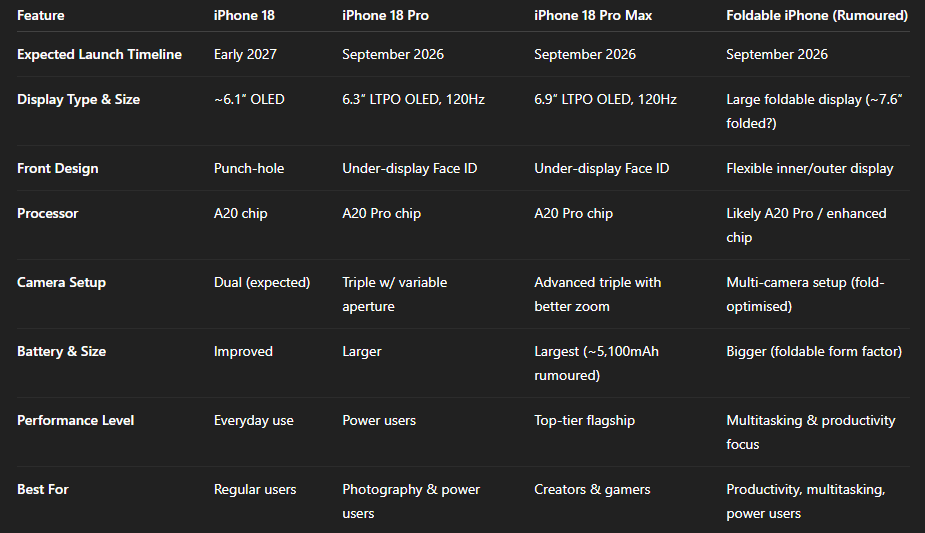This screenshot has width=925, height=533.
Task: Select the Camera Setup row label
Action: pos(61,283)
